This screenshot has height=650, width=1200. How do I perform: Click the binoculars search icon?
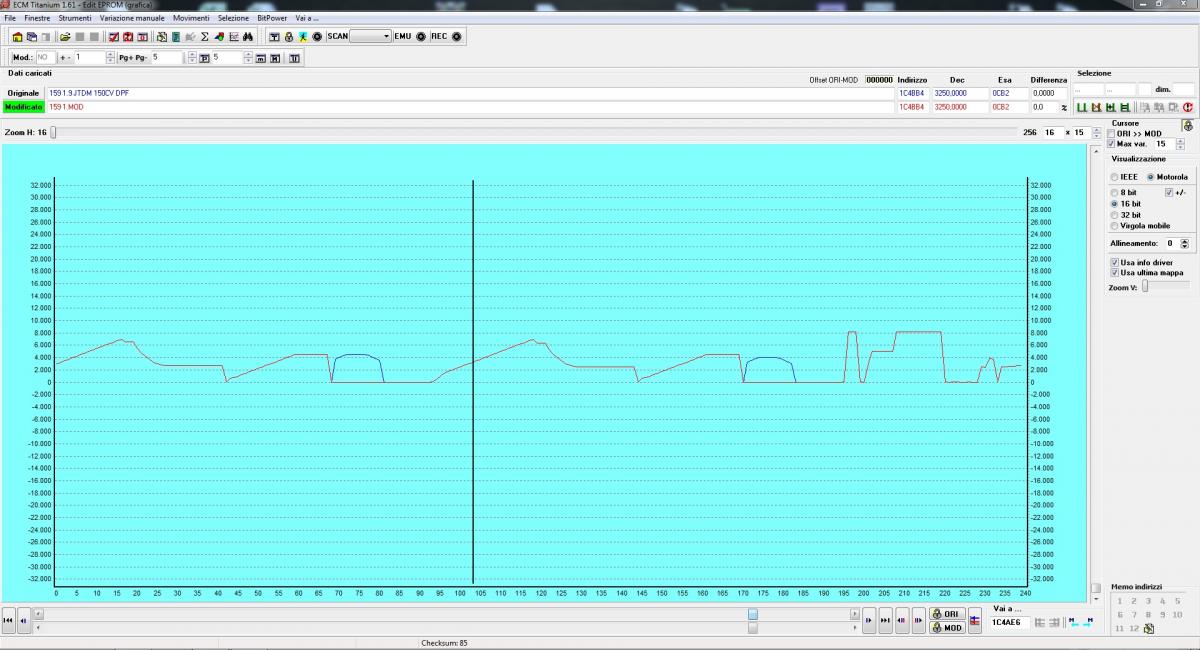point(247,37)
